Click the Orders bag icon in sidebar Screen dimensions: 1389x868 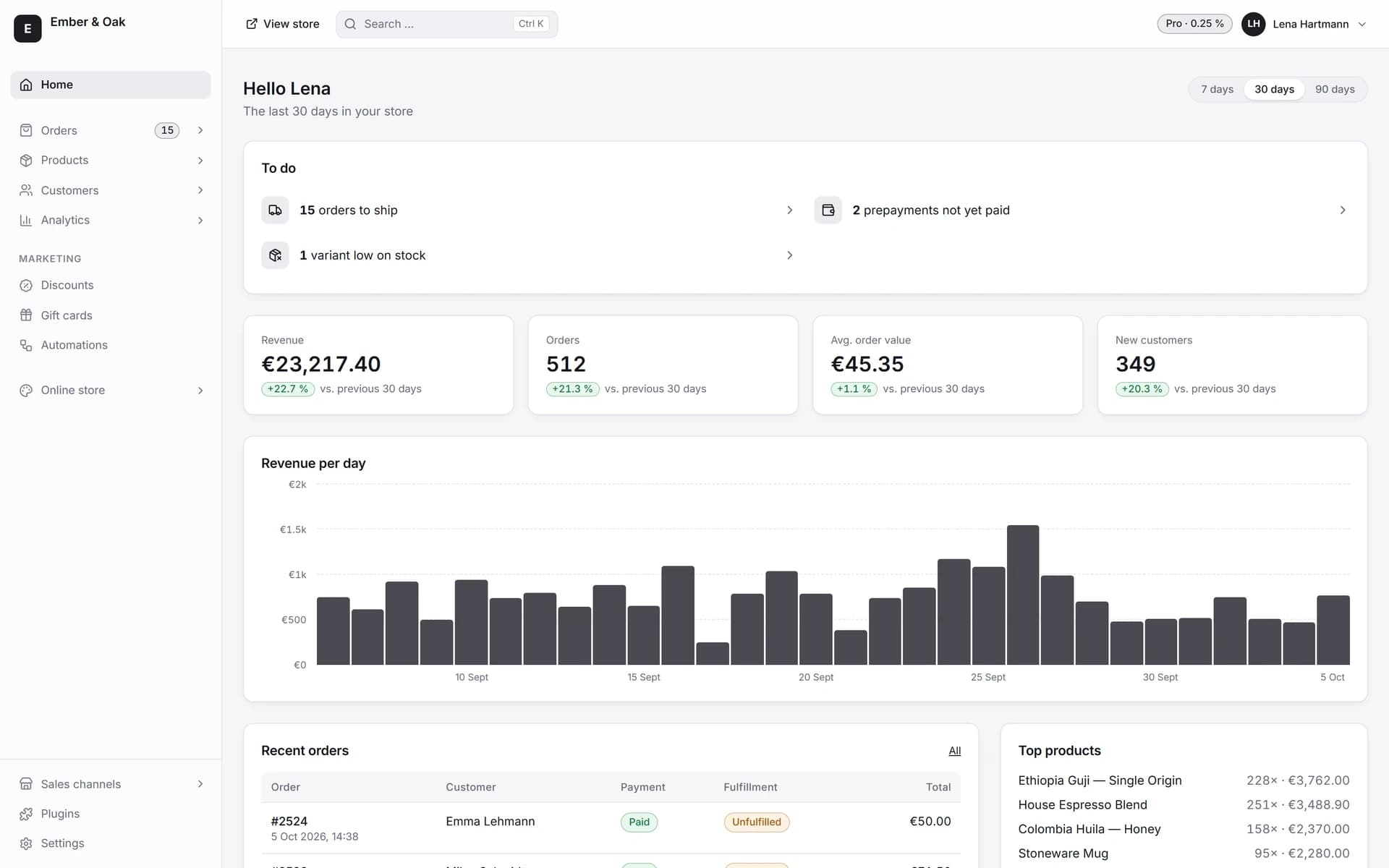click(26, 130)
